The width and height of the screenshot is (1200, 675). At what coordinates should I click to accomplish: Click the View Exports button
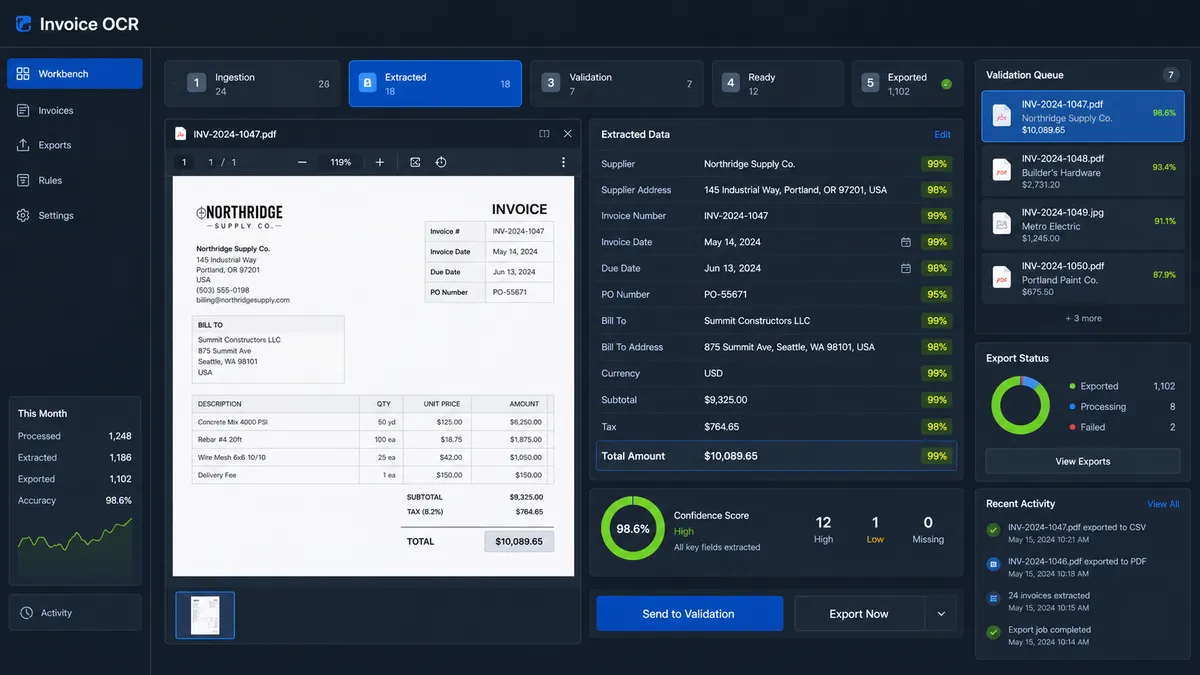(1083, 461)
